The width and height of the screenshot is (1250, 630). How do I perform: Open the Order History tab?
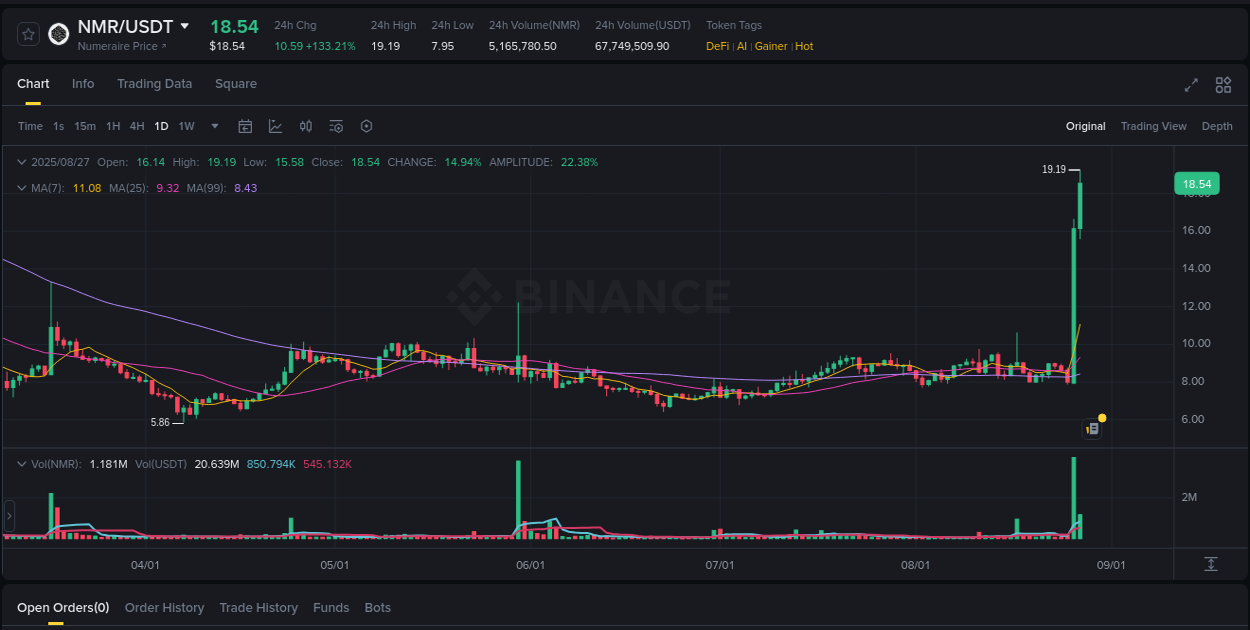click(164, 607)
